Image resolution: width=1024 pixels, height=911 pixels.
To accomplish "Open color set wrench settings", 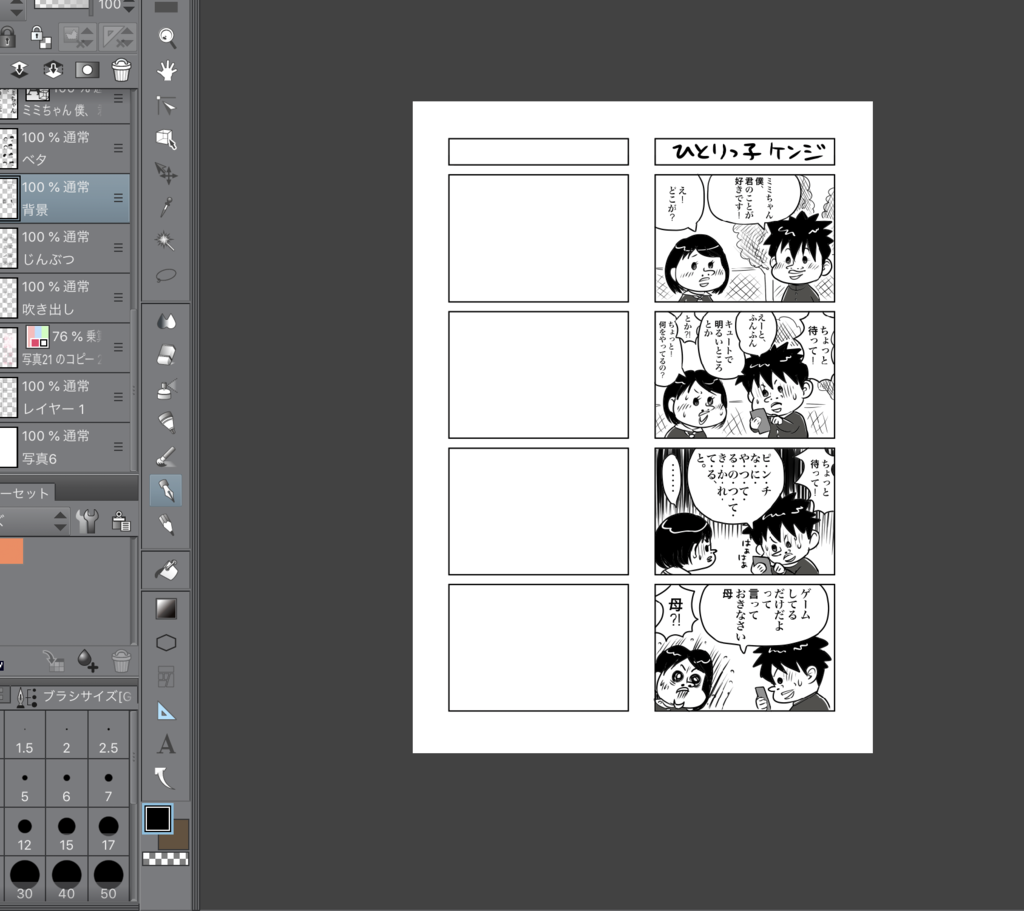I will pos(87,520).
